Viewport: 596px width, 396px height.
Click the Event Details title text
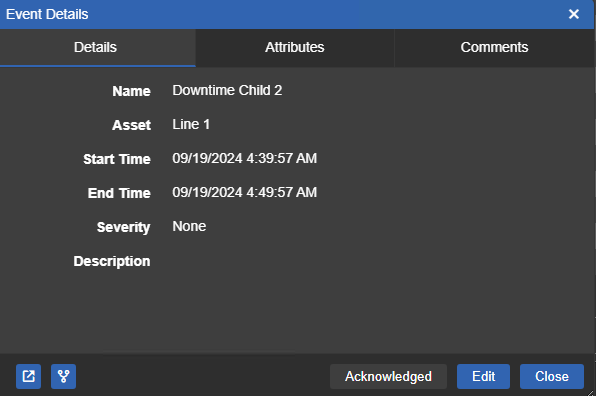click(47, 14)
